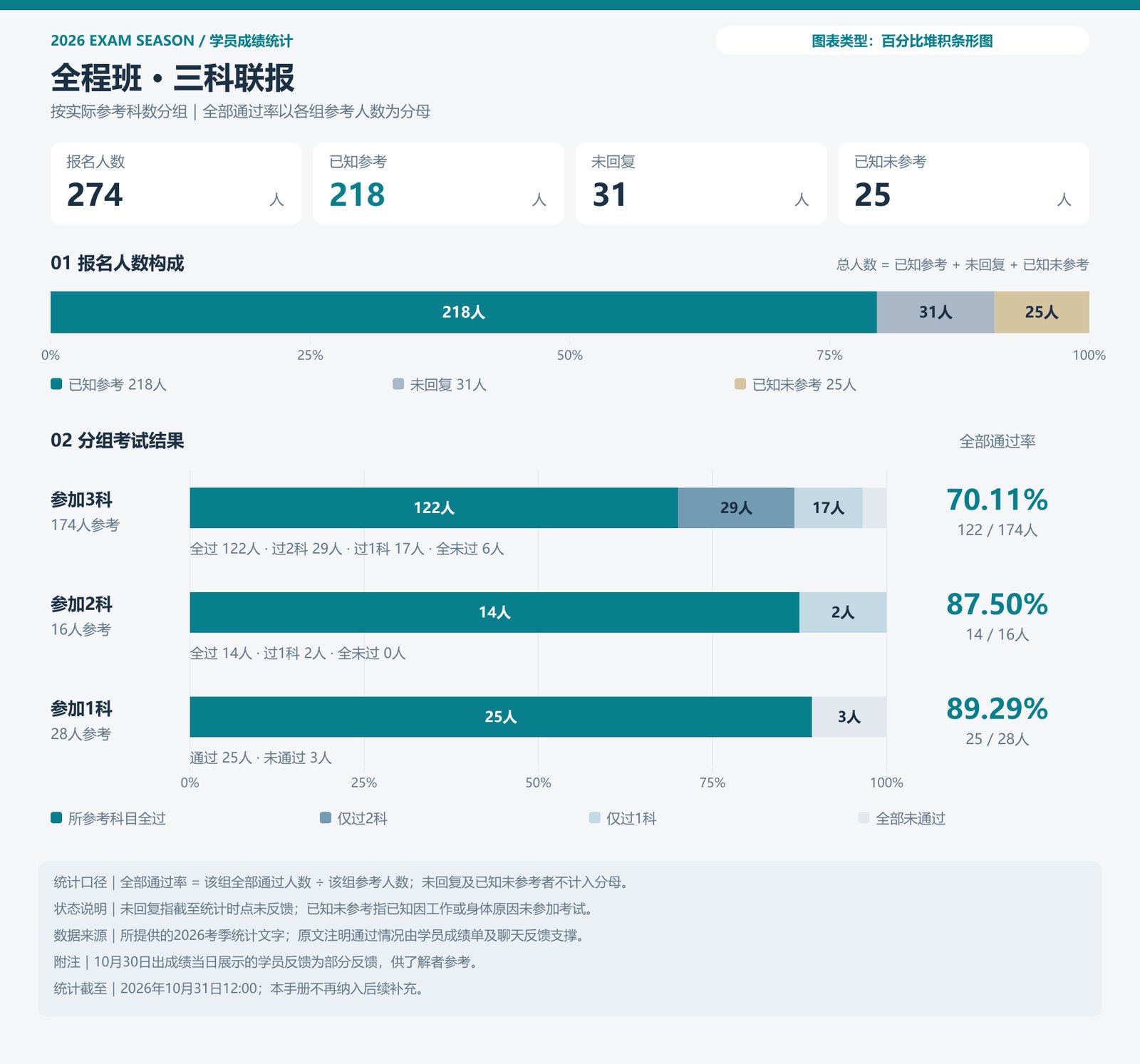Click the teal 218人 bar segment
The image size is (1140, 1064).
point(464,312)
